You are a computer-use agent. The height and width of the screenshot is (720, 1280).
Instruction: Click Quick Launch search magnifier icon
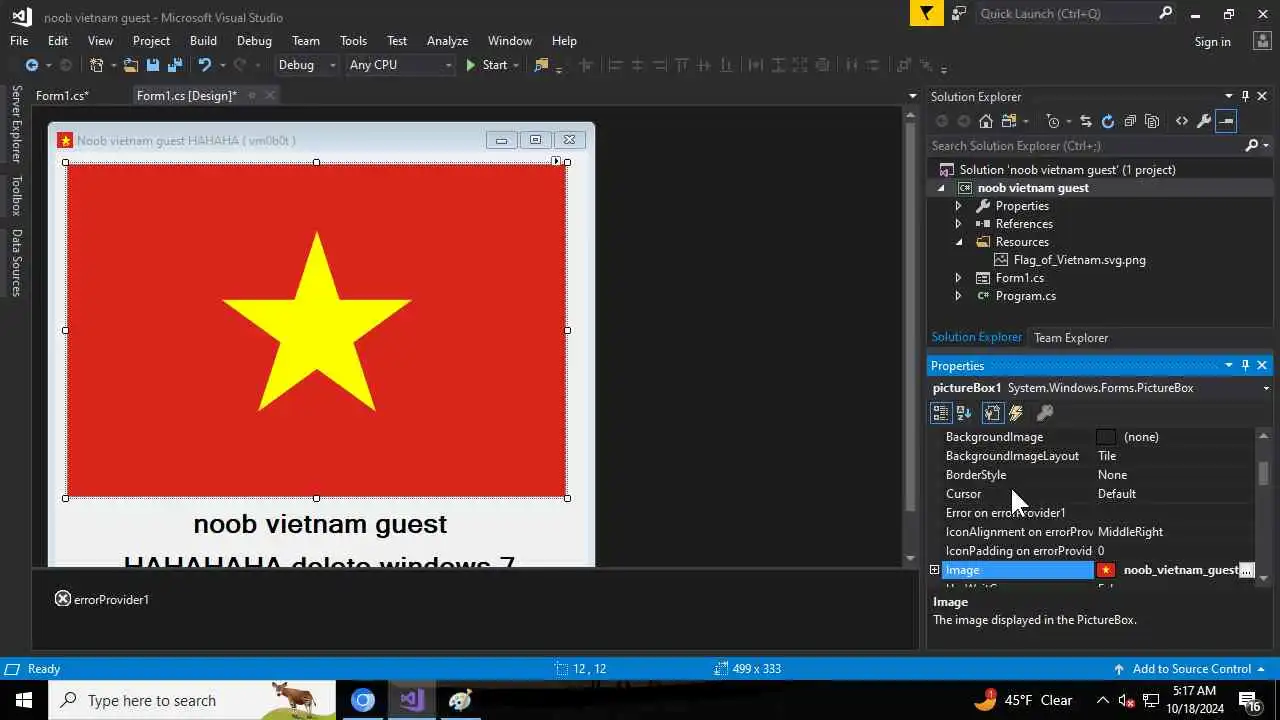coord(1165,13)
